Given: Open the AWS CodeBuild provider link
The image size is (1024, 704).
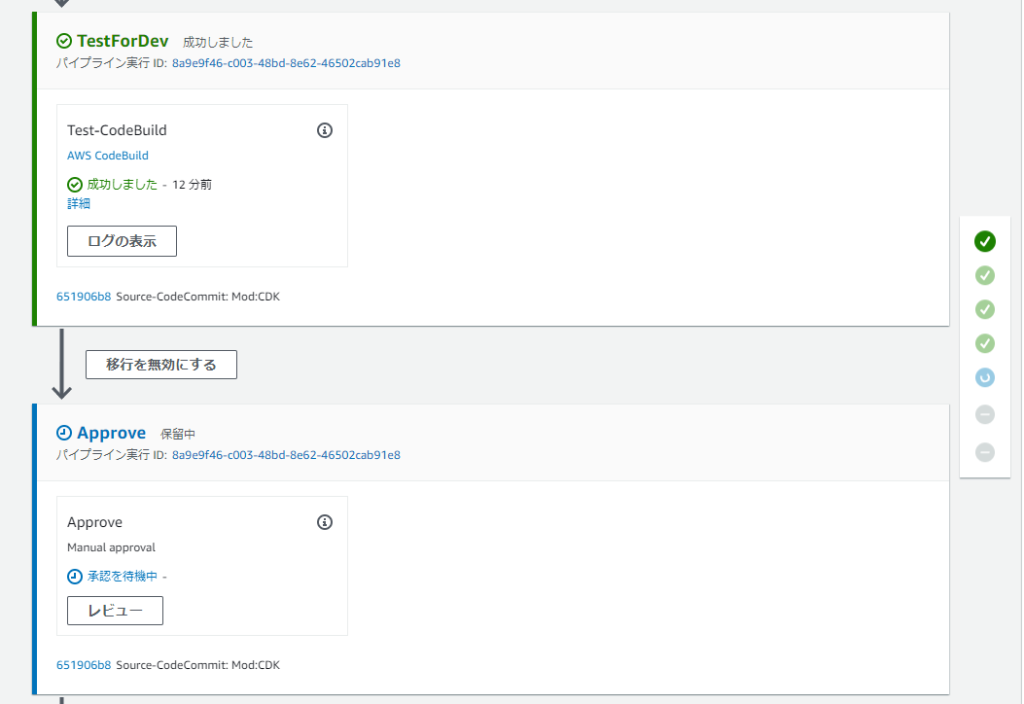Looking at the screenshot, I should [x=108, y=155].
